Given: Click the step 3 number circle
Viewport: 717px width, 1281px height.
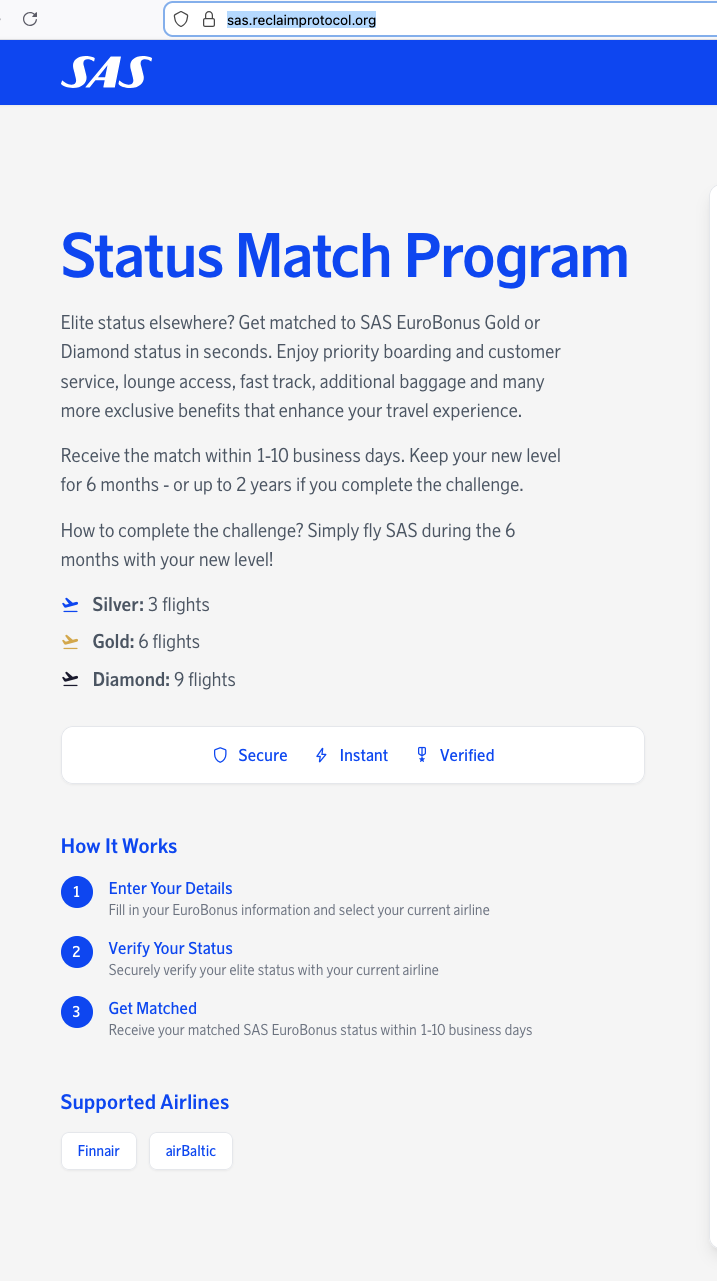Looking at the screenshot, I should coord(77,1012).
